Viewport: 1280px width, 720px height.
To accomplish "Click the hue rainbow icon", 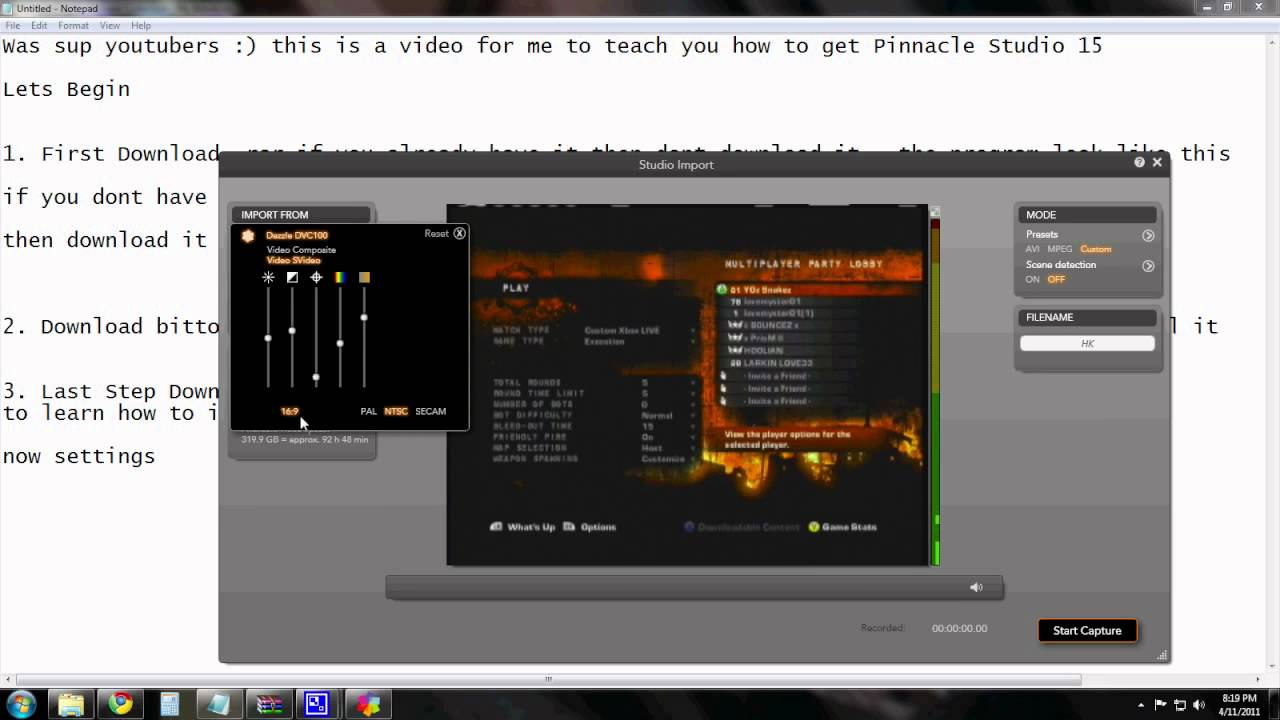I will 340,278.
